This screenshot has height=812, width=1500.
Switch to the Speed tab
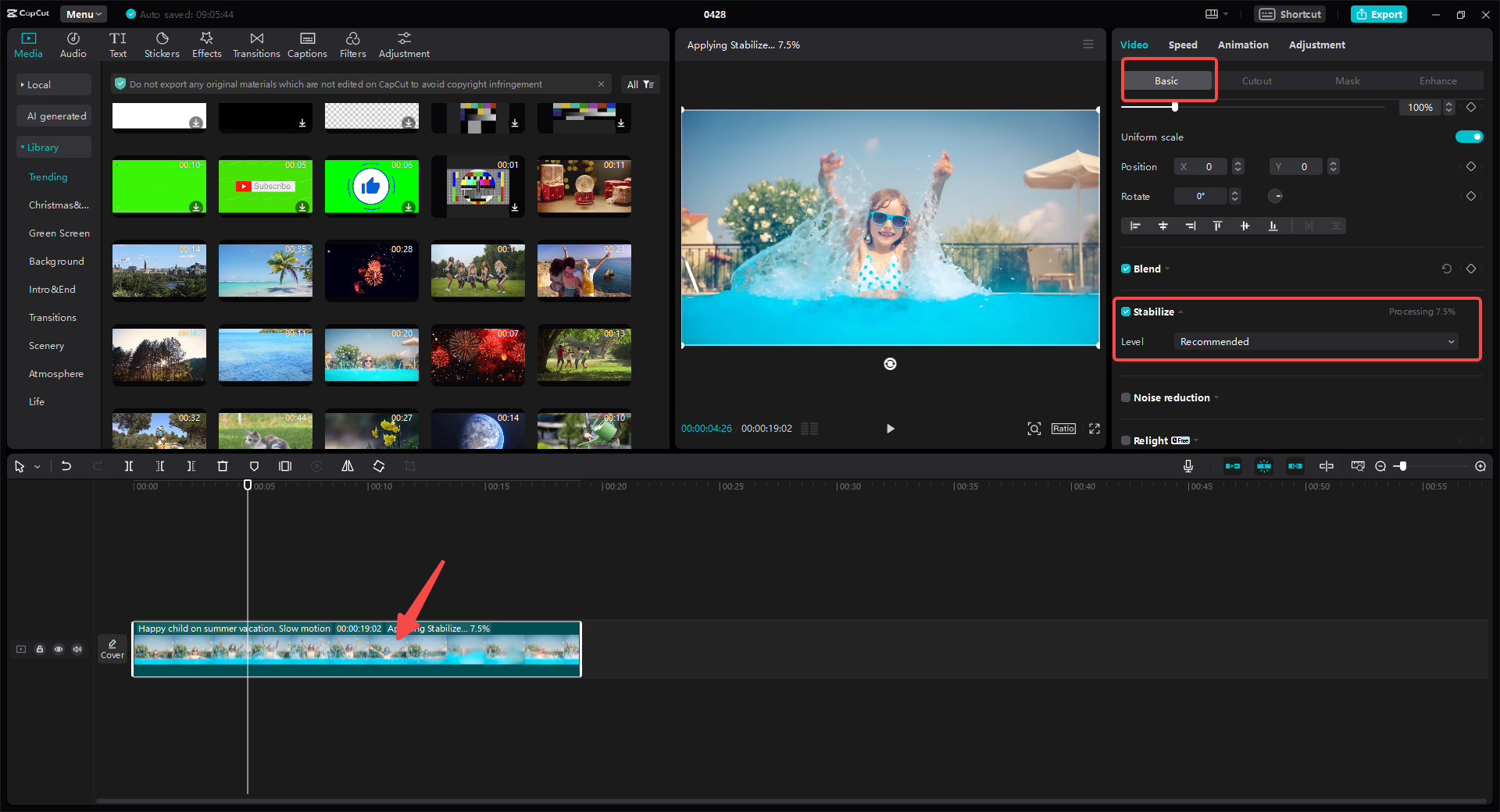[1182, 45]
